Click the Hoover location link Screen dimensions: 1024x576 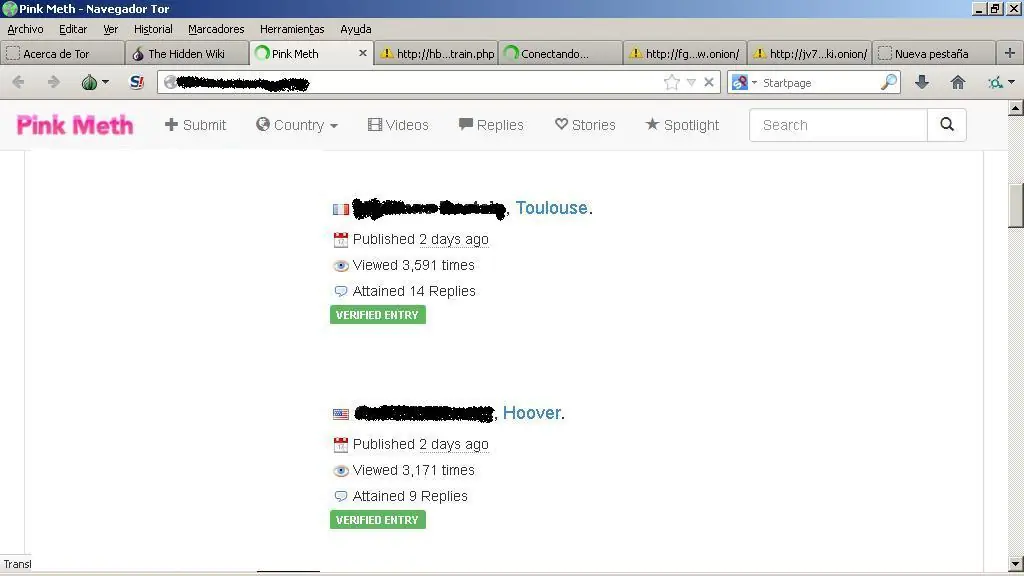[532, 413]
